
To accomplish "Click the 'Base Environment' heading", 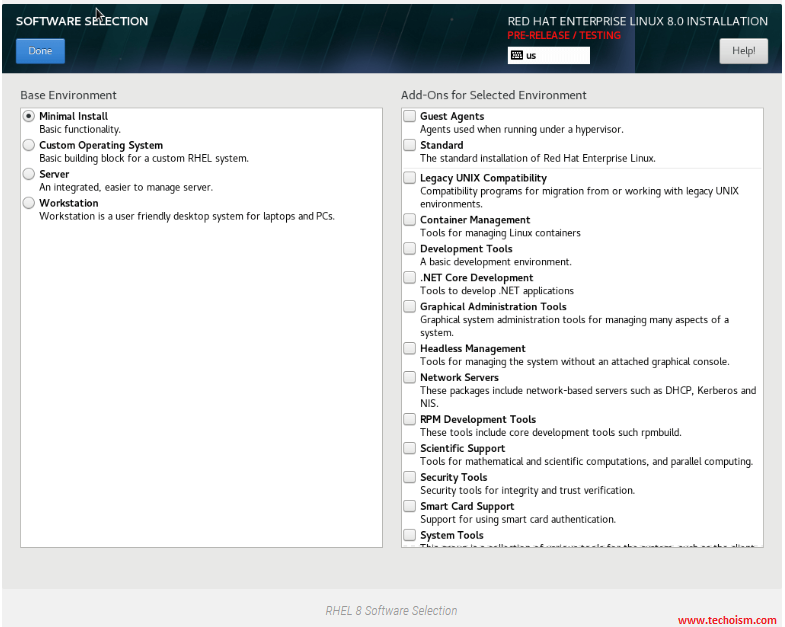I will [69, 95].
